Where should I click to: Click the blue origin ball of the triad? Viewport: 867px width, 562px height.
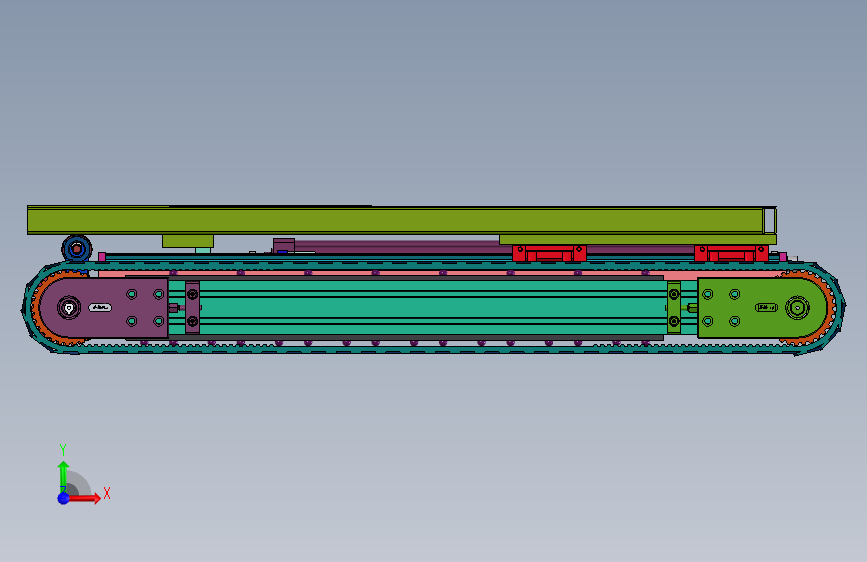pos(64,498)
